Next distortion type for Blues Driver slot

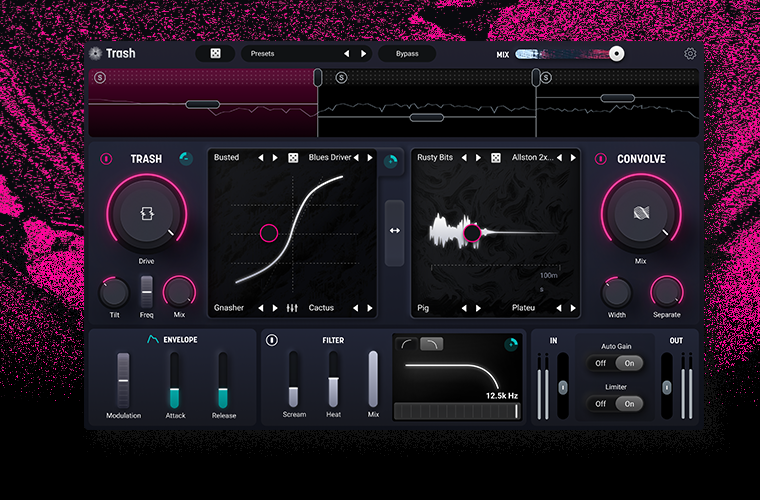coord(370,158)
